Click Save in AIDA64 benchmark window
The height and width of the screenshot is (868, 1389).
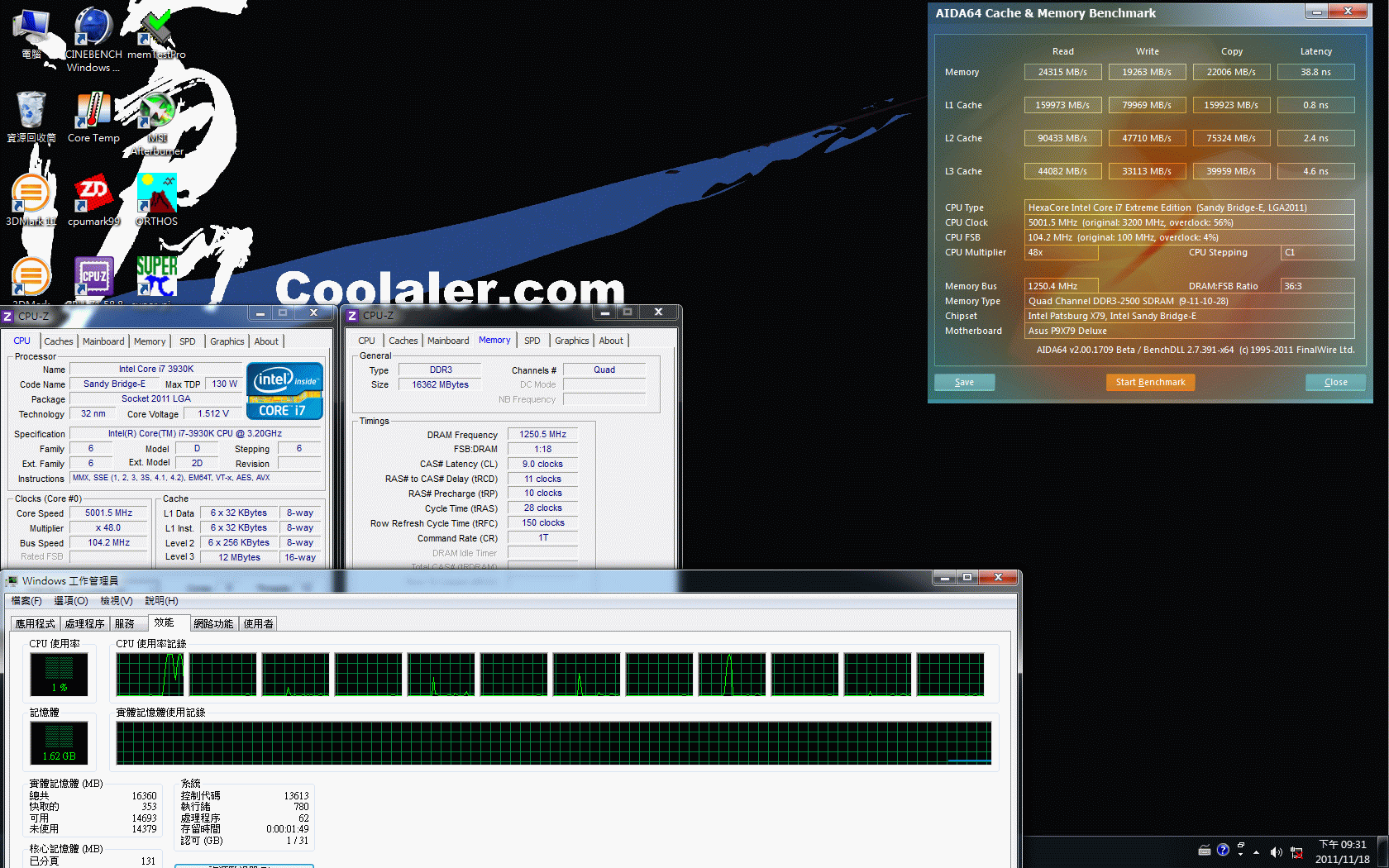964,383
